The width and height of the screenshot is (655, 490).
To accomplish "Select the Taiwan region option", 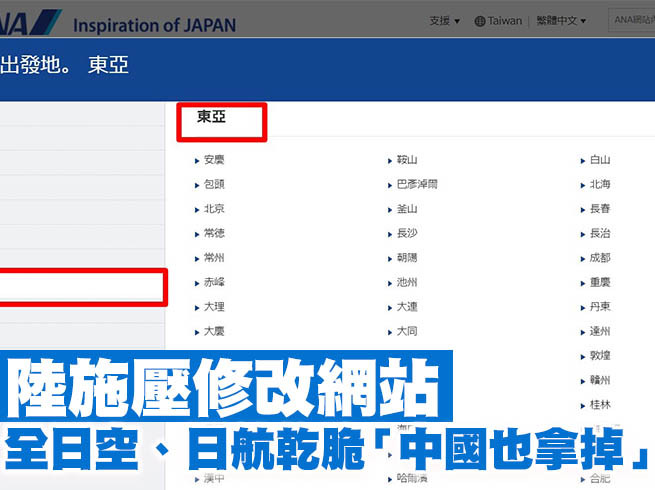I will [504, 21].
